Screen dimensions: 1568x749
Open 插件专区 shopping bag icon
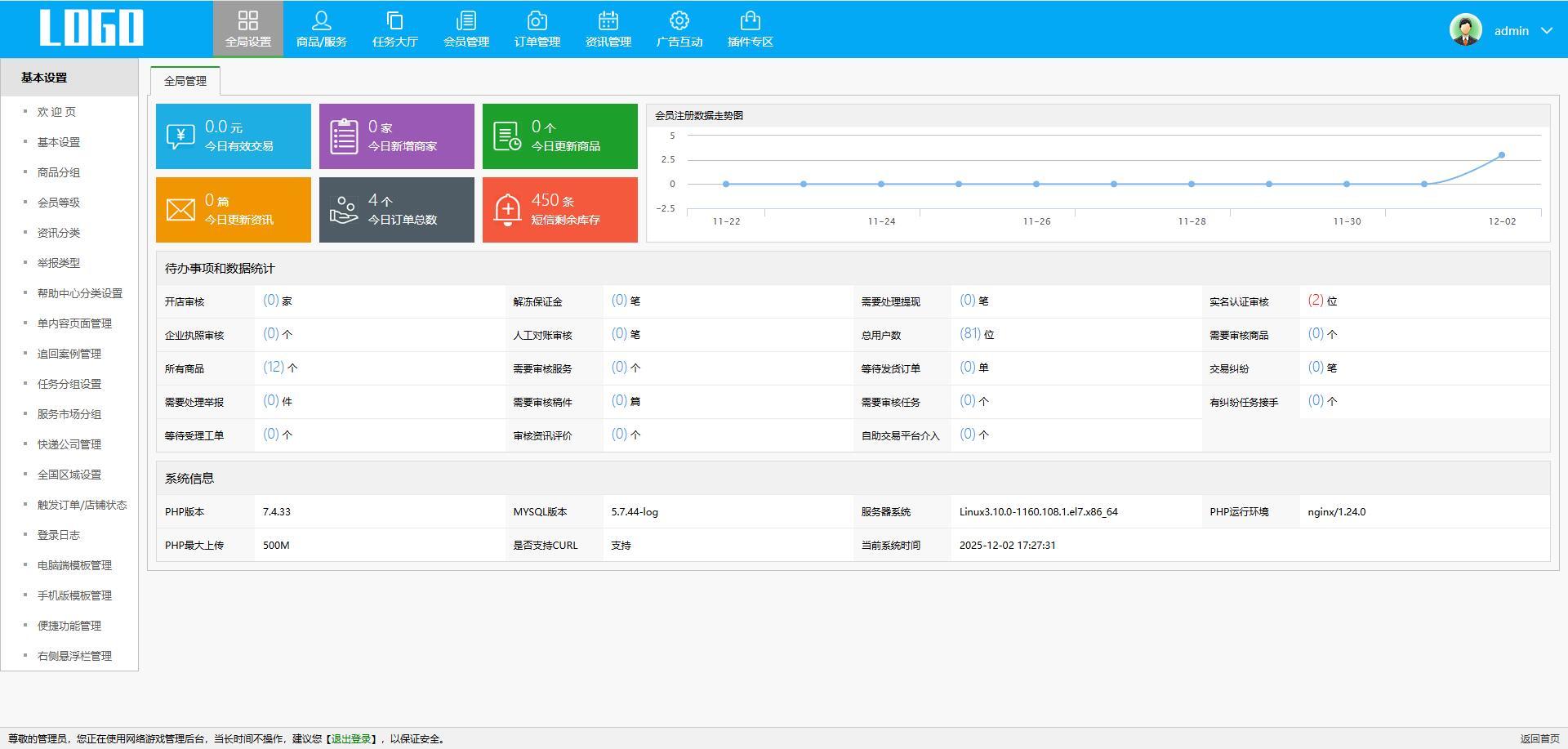[750, 21]
